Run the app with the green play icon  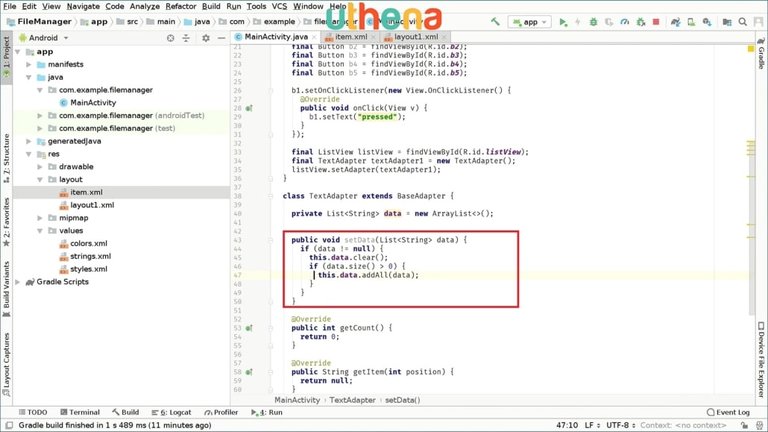563,21
